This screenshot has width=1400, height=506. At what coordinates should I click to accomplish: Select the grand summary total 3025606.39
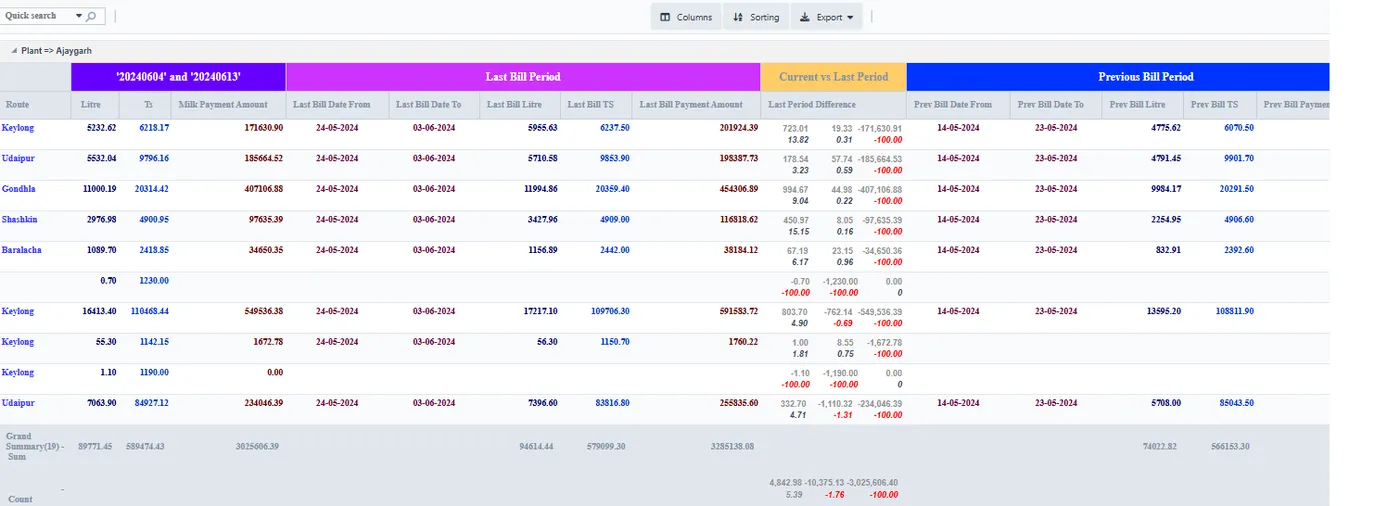pyautogui.click(x=256, y=446)
